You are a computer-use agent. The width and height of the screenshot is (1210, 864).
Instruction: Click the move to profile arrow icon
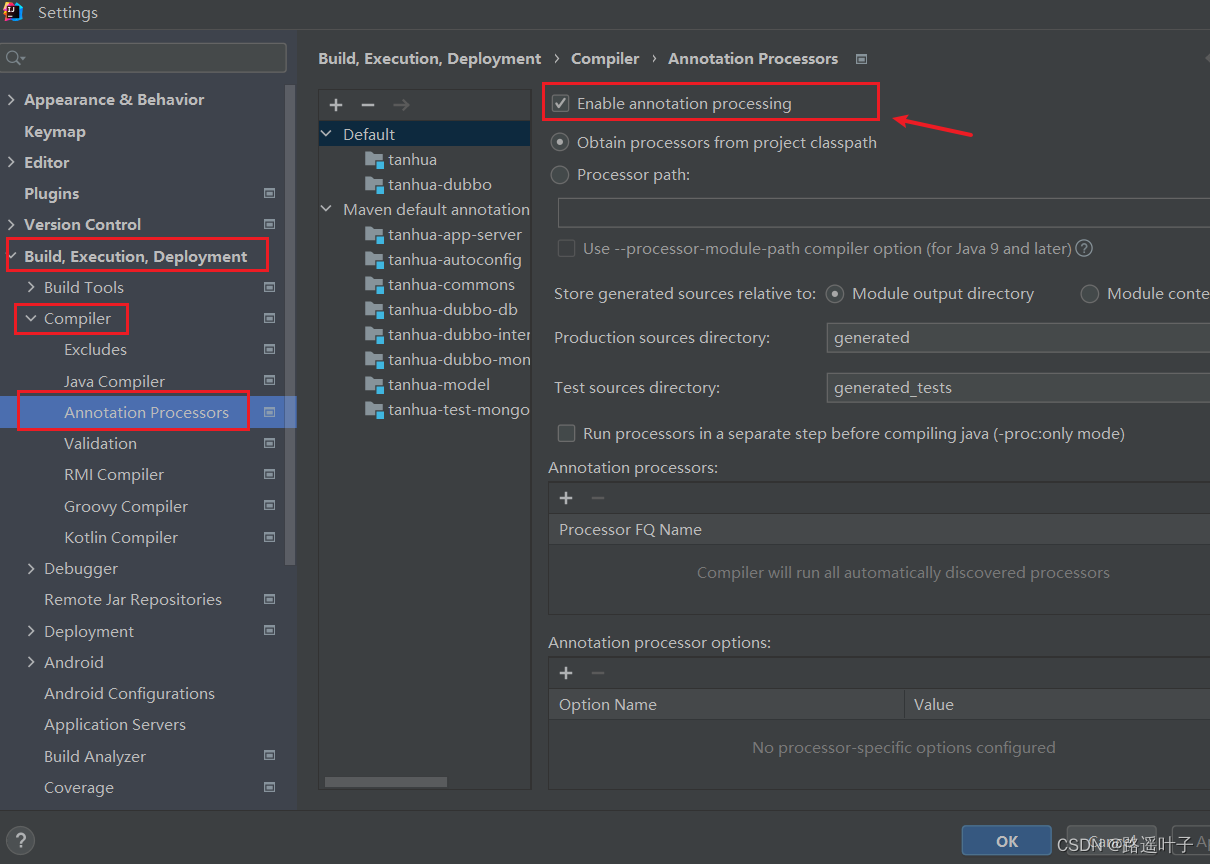click(x=401, y=105)
